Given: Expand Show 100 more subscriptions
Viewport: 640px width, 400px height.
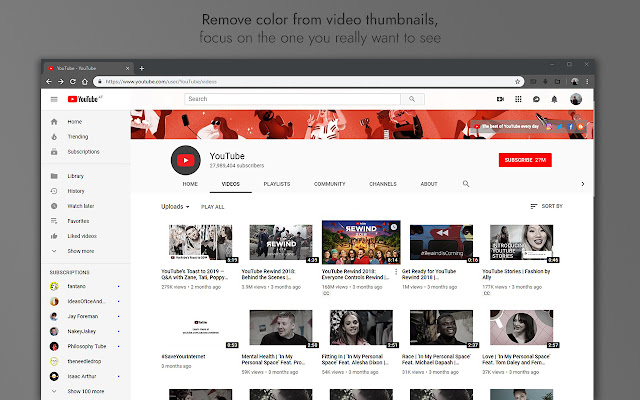Looking at the screenshot, I should click(86, 391).
